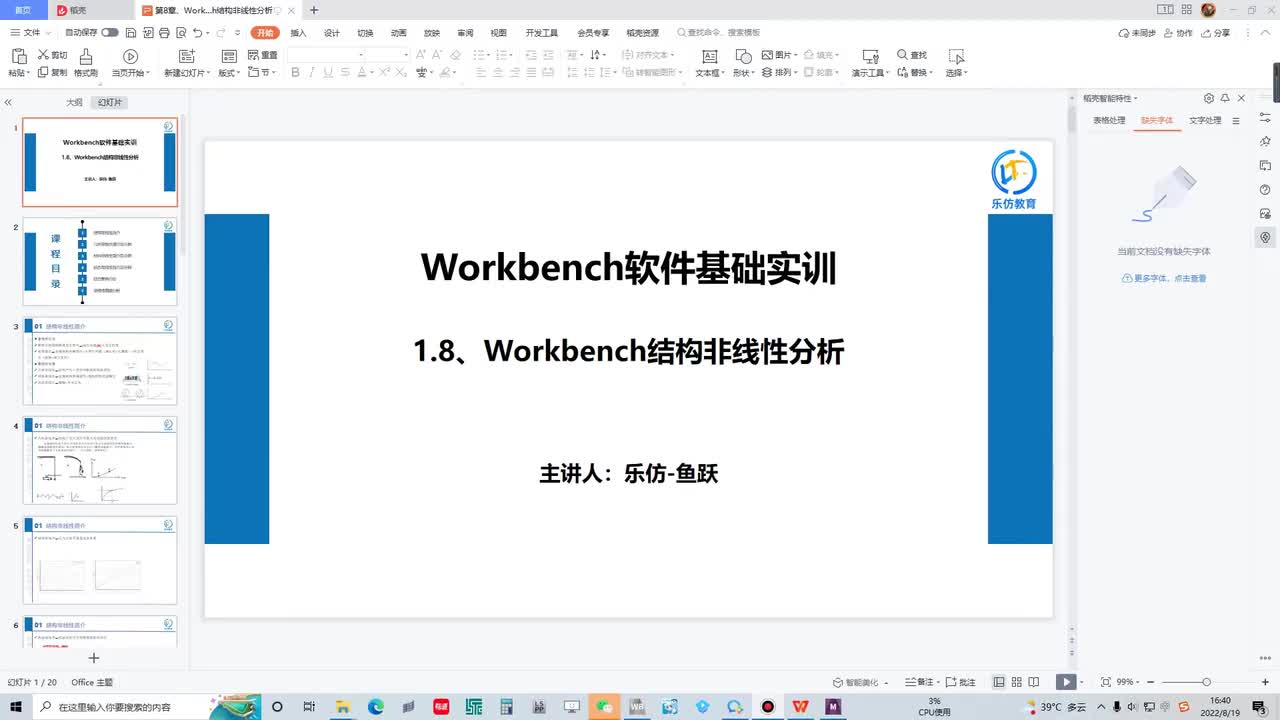Open the font name combo box
The width and height of the screenshot is (1280, 720).
[x=323, y=54]
